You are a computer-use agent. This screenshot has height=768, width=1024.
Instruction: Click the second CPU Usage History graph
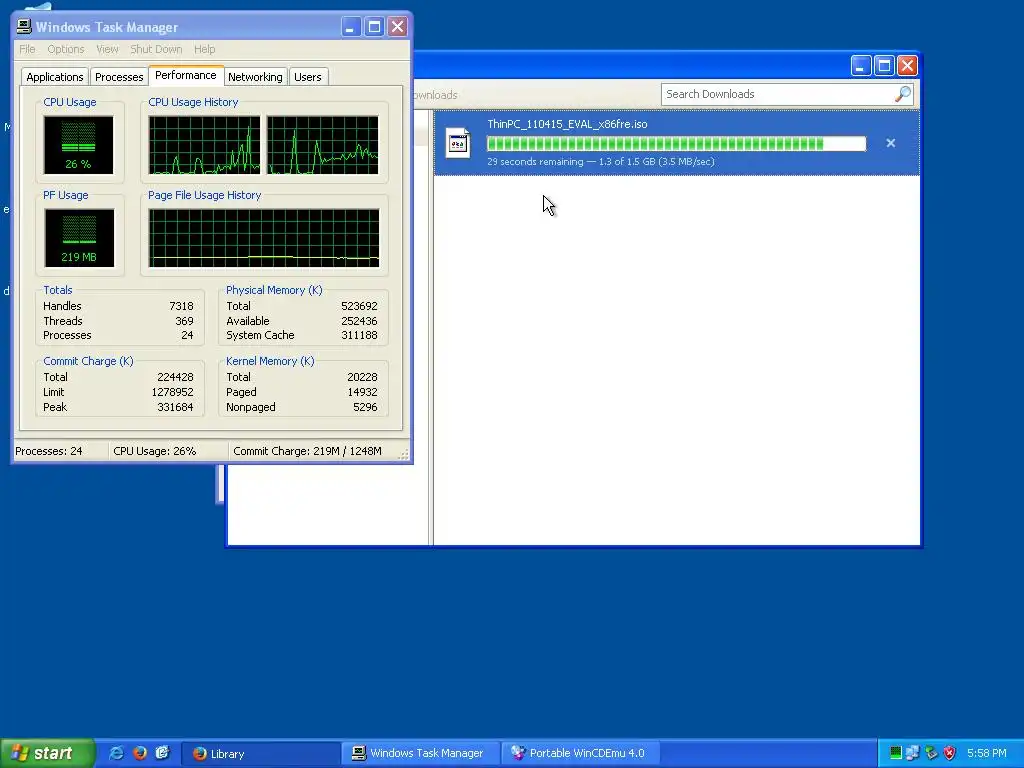[323, 145]
